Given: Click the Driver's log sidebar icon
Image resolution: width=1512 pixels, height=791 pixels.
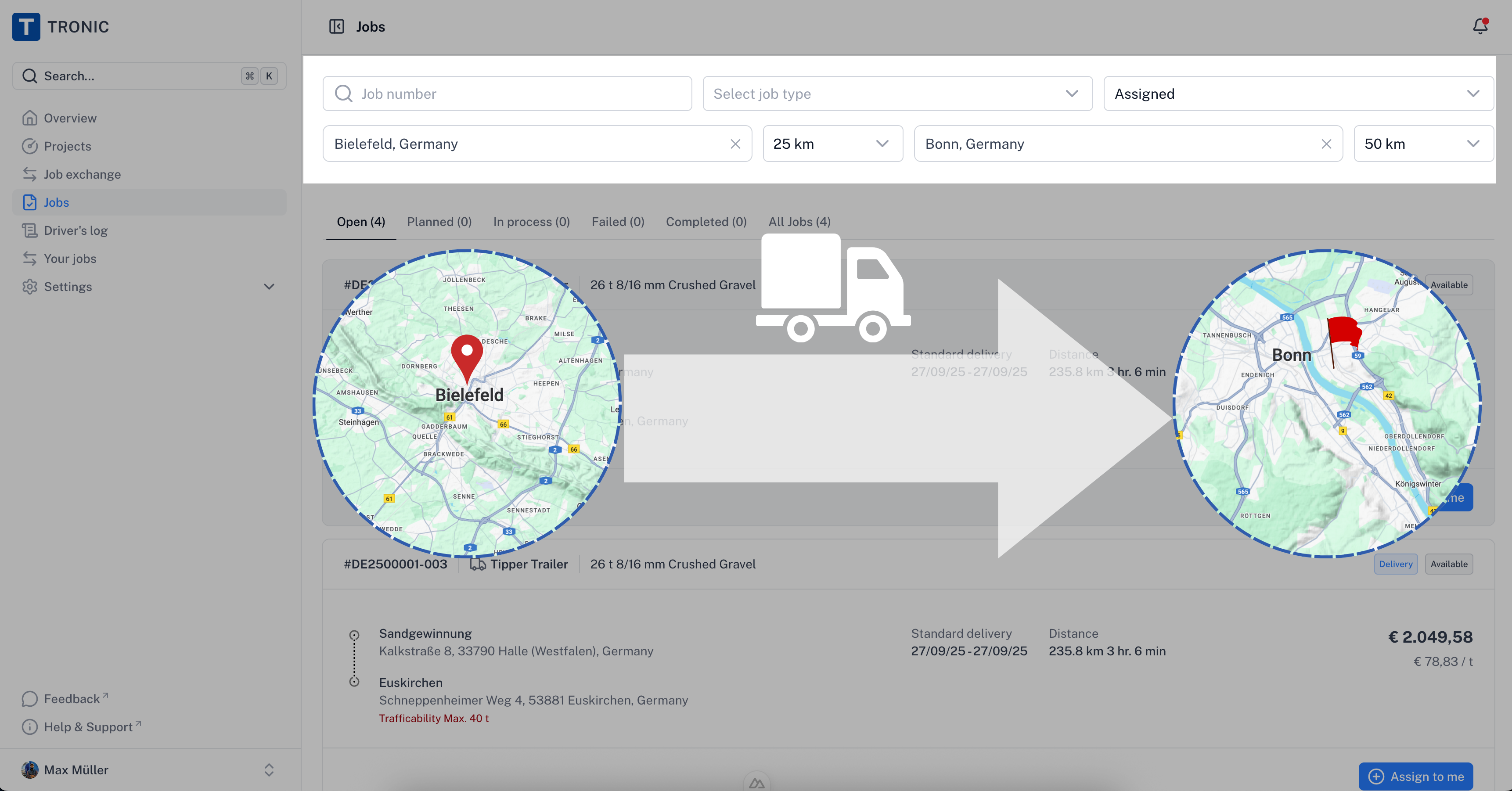Looking at the screenshot, I should click(30, 230).
